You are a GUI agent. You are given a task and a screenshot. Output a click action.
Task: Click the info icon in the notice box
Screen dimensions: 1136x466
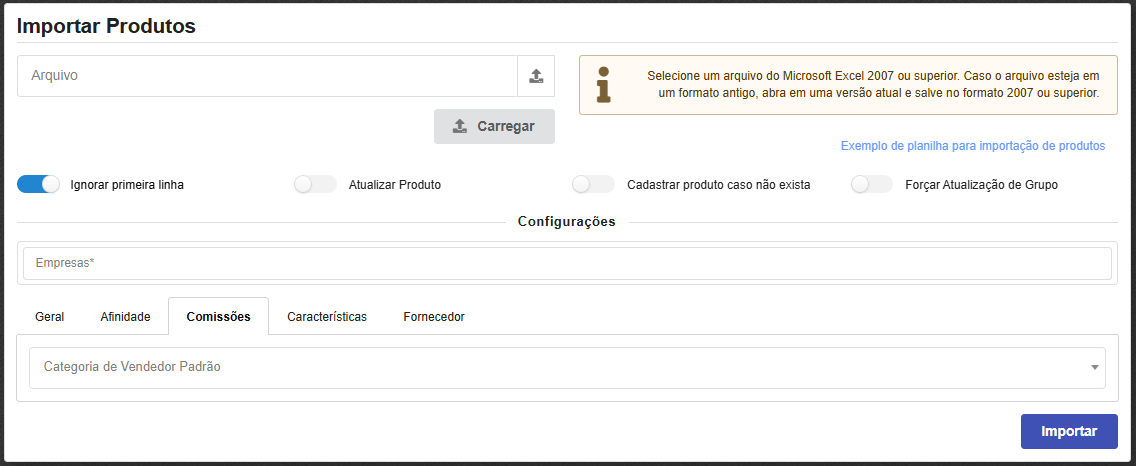point(603,85)
